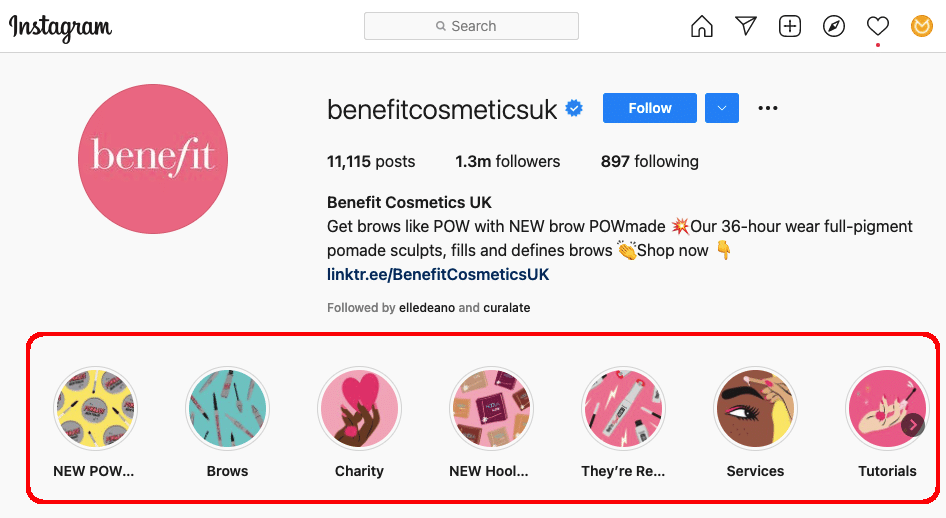Open the Explore compass icon
This screenshot has width=946, height=518.
834,26
